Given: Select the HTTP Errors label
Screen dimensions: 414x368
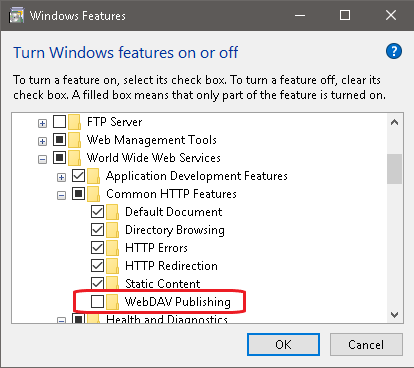Looking at the screenshot, I should 156,248.
